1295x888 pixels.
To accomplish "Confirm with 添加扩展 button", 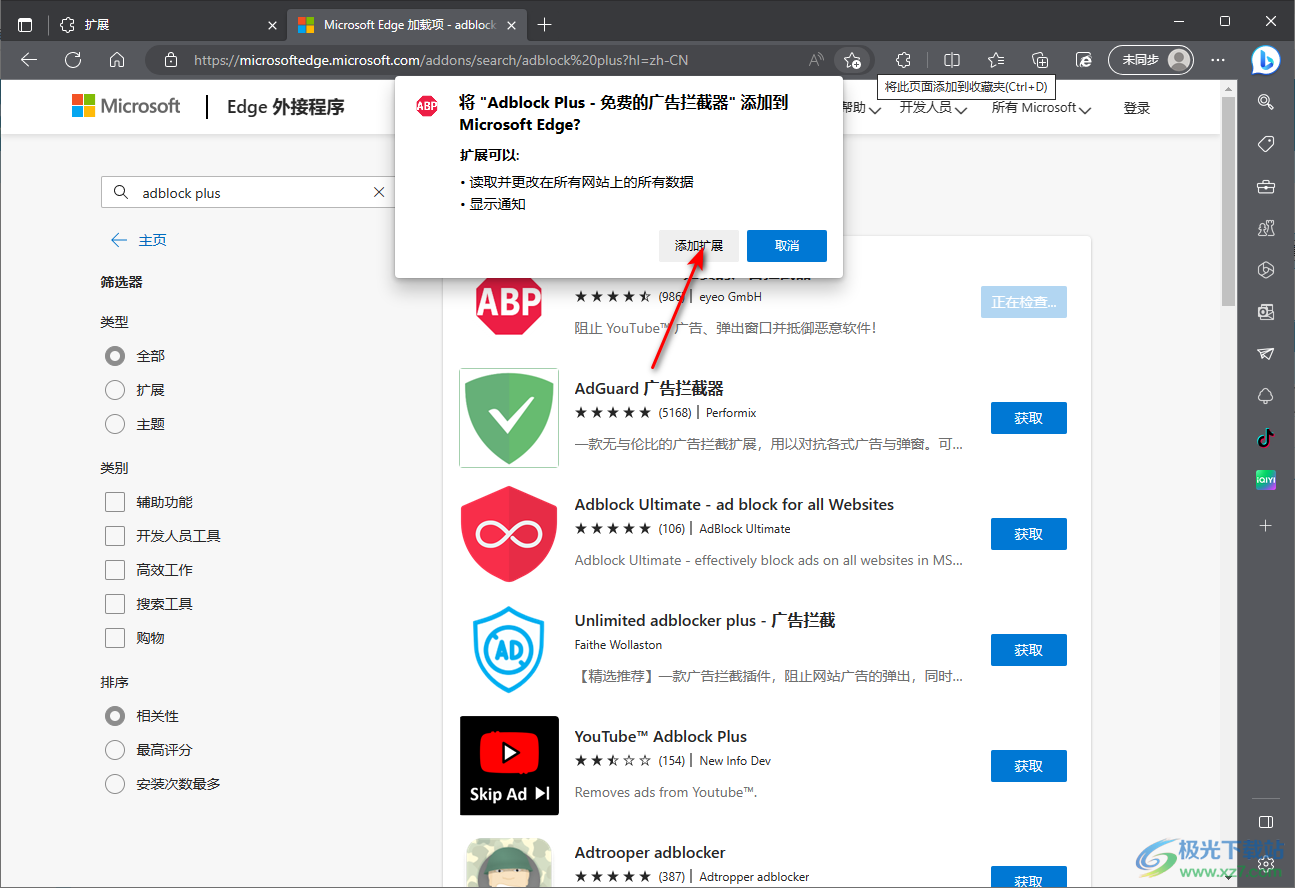I will [x=699, y=246].
